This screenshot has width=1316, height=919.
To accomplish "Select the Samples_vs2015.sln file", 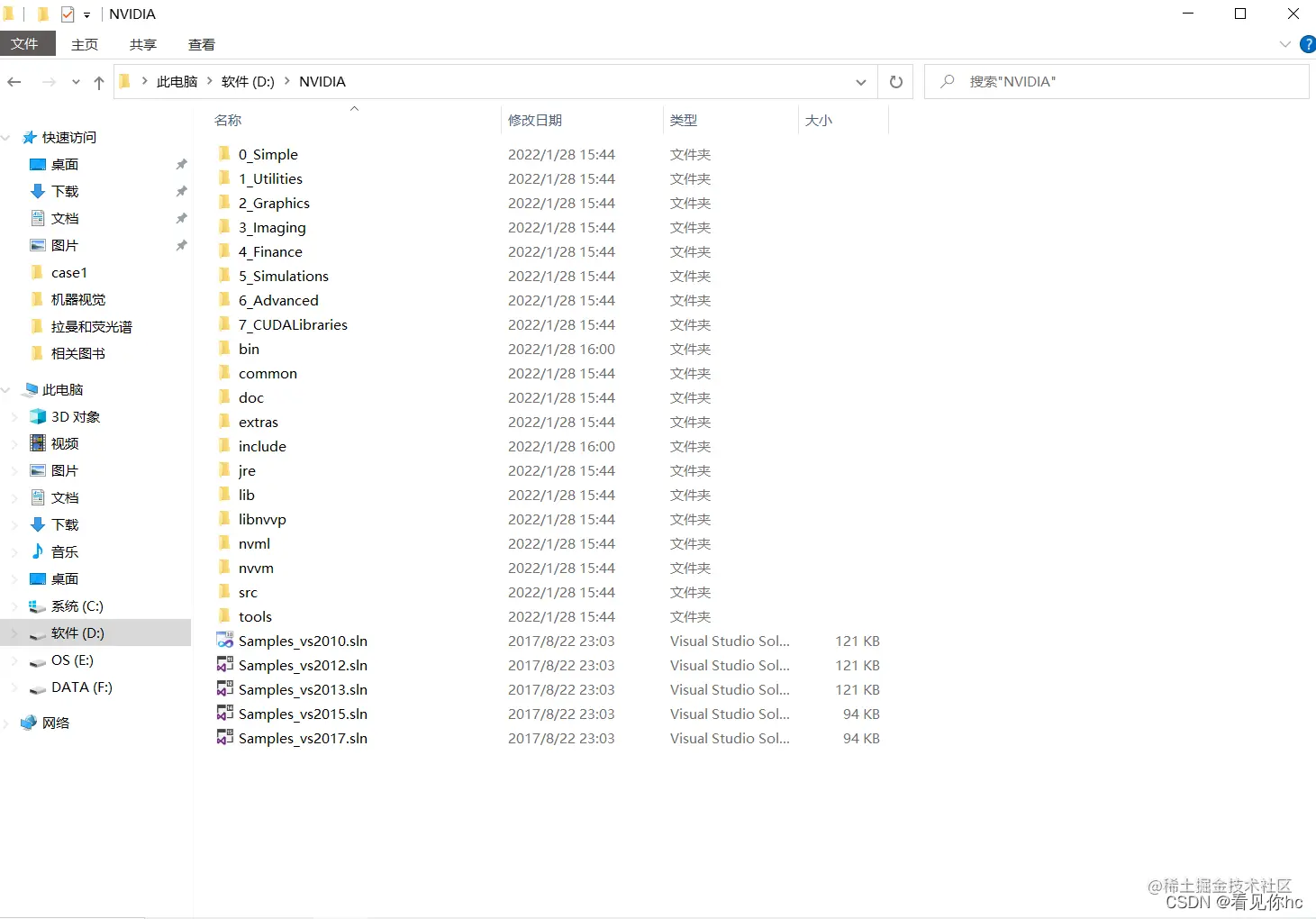I will click(303, 714).
